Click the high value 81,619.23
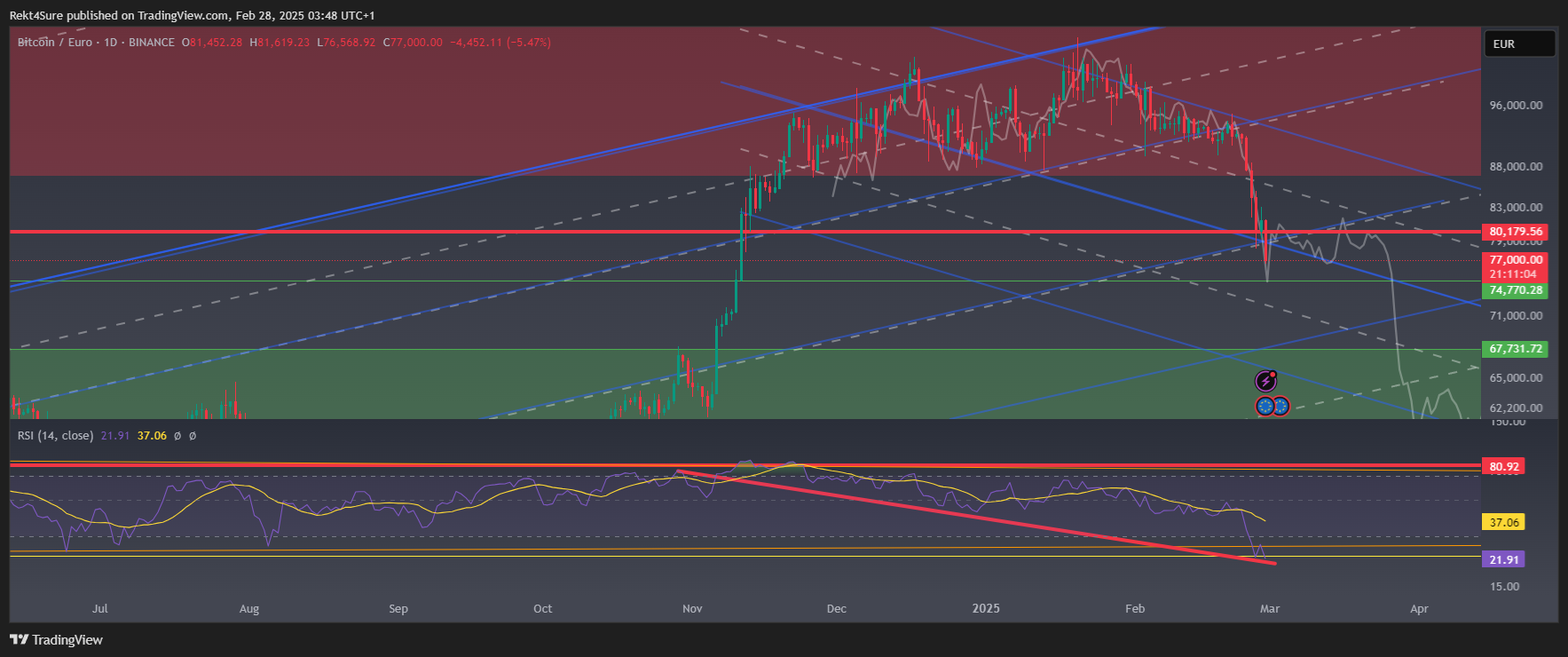The image size is (1568, 657). coord(284,42)
